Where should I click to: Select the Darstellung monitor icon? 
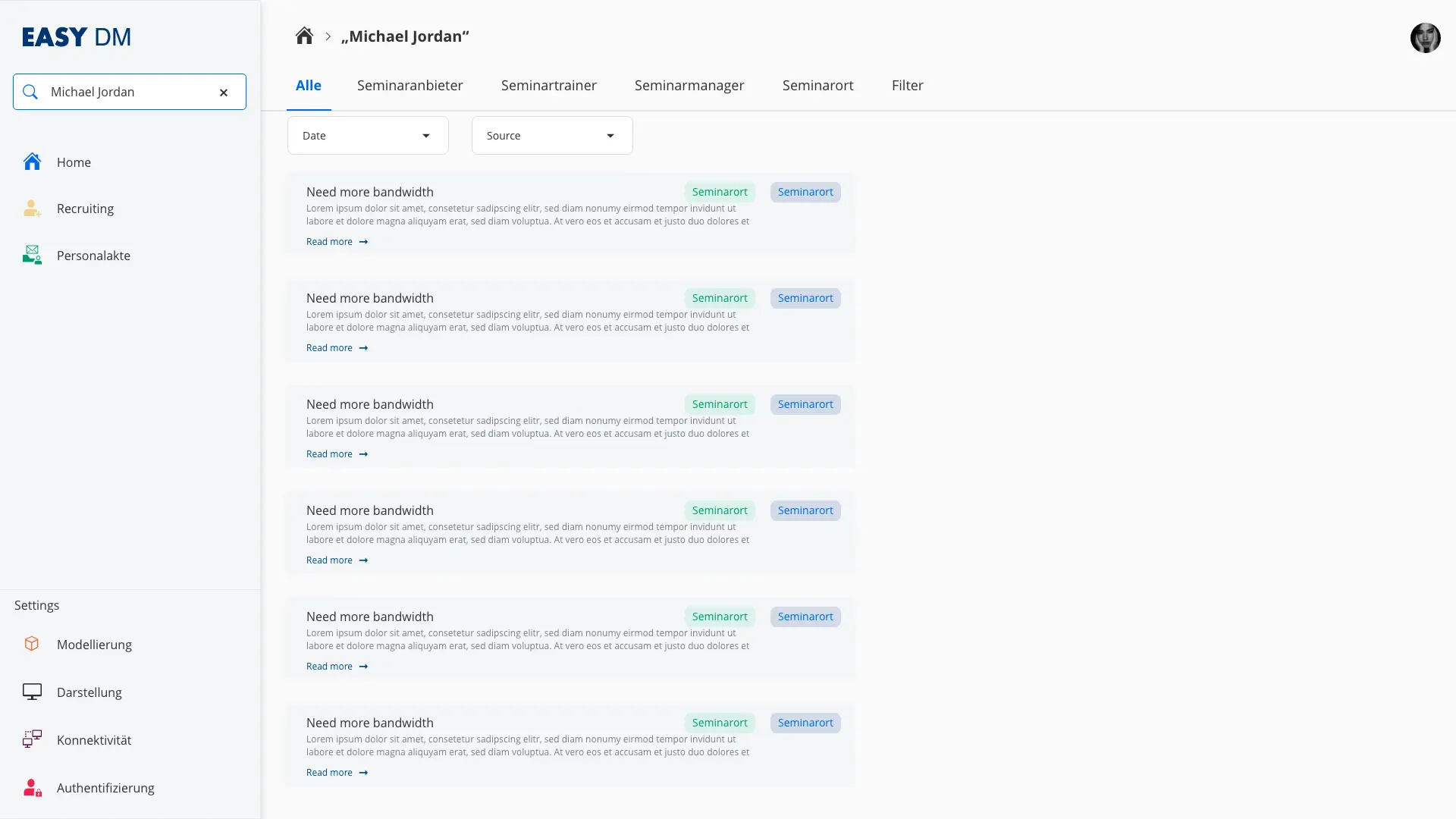tap(32, 692)
